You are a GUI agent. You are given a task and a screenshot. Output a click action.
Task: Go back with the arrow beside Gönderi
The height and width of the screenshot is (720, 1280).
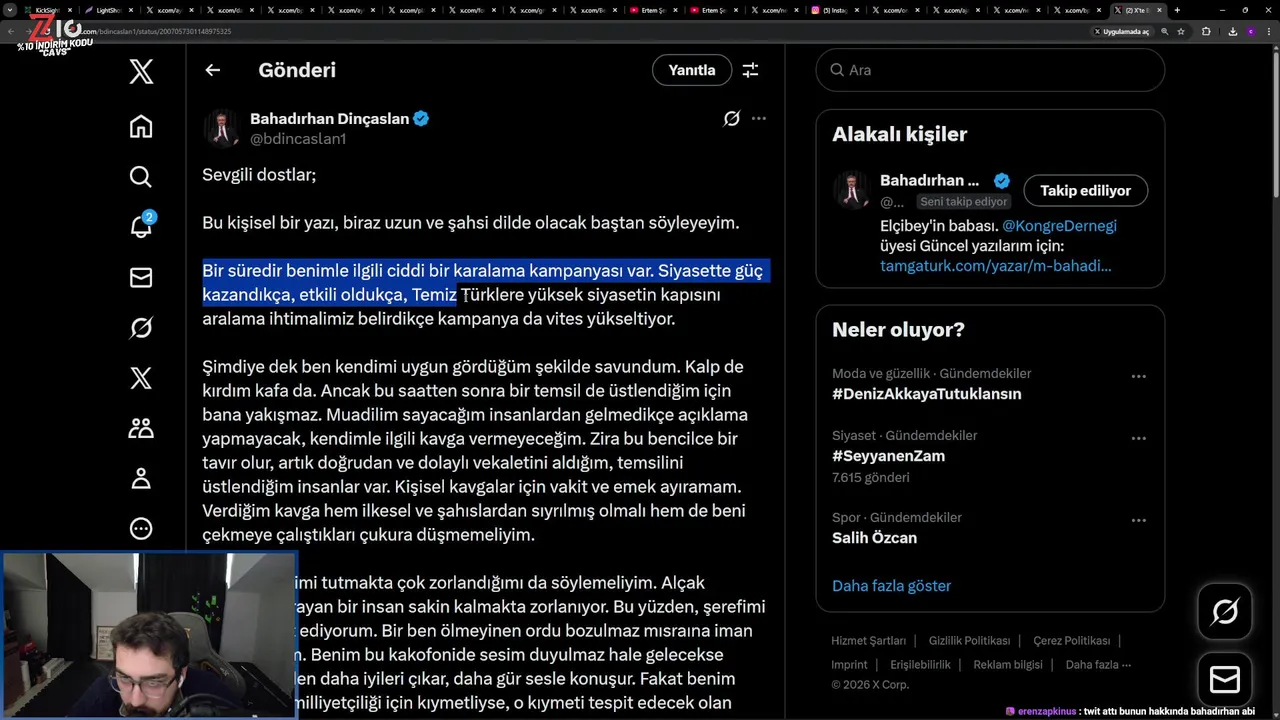[212, 70]
